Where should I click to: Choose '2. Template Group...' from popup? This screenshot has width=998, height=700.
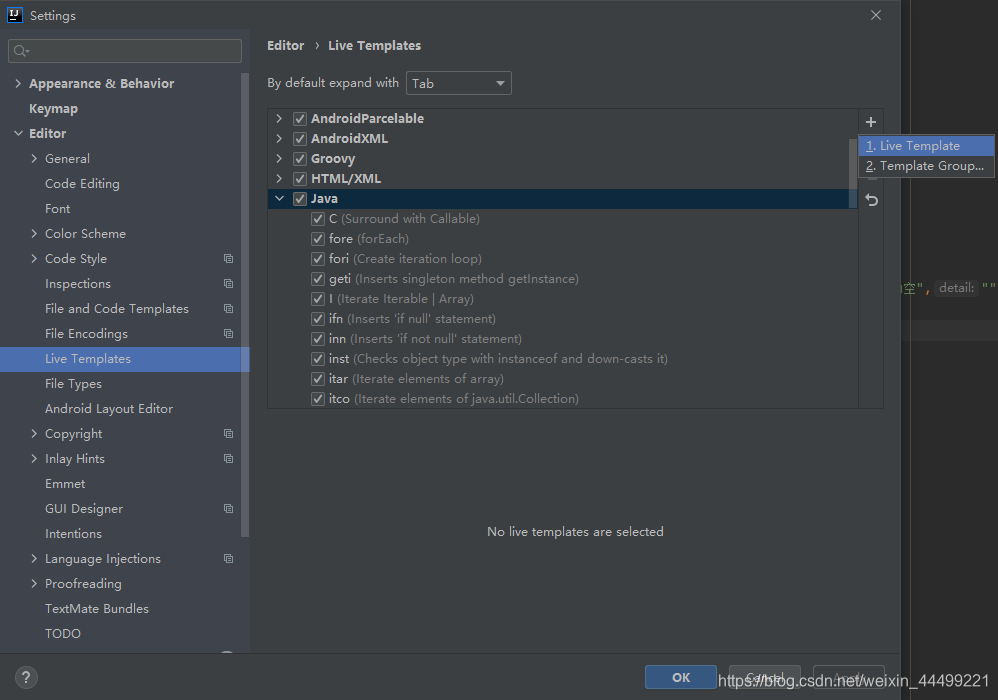pos(926,166)
